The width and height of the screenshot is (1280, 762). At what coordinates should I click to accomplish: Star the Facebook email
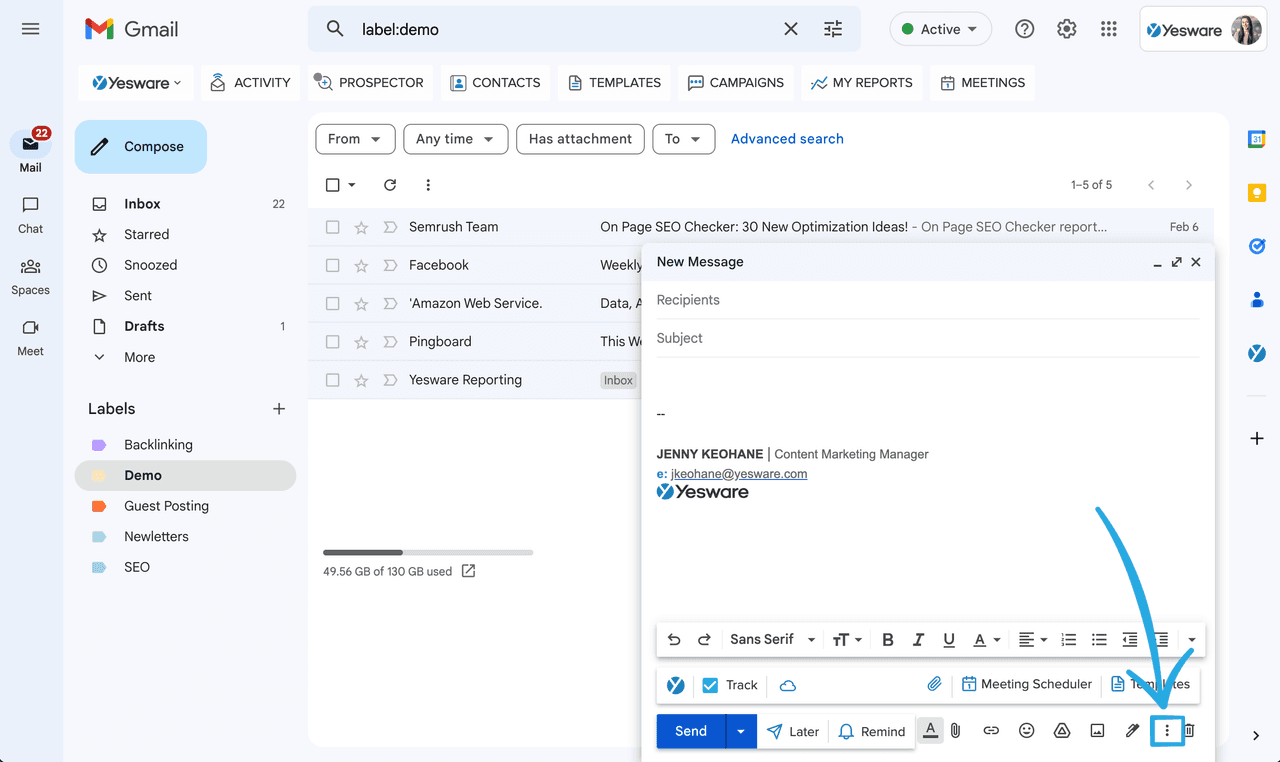tap(361, 265)
